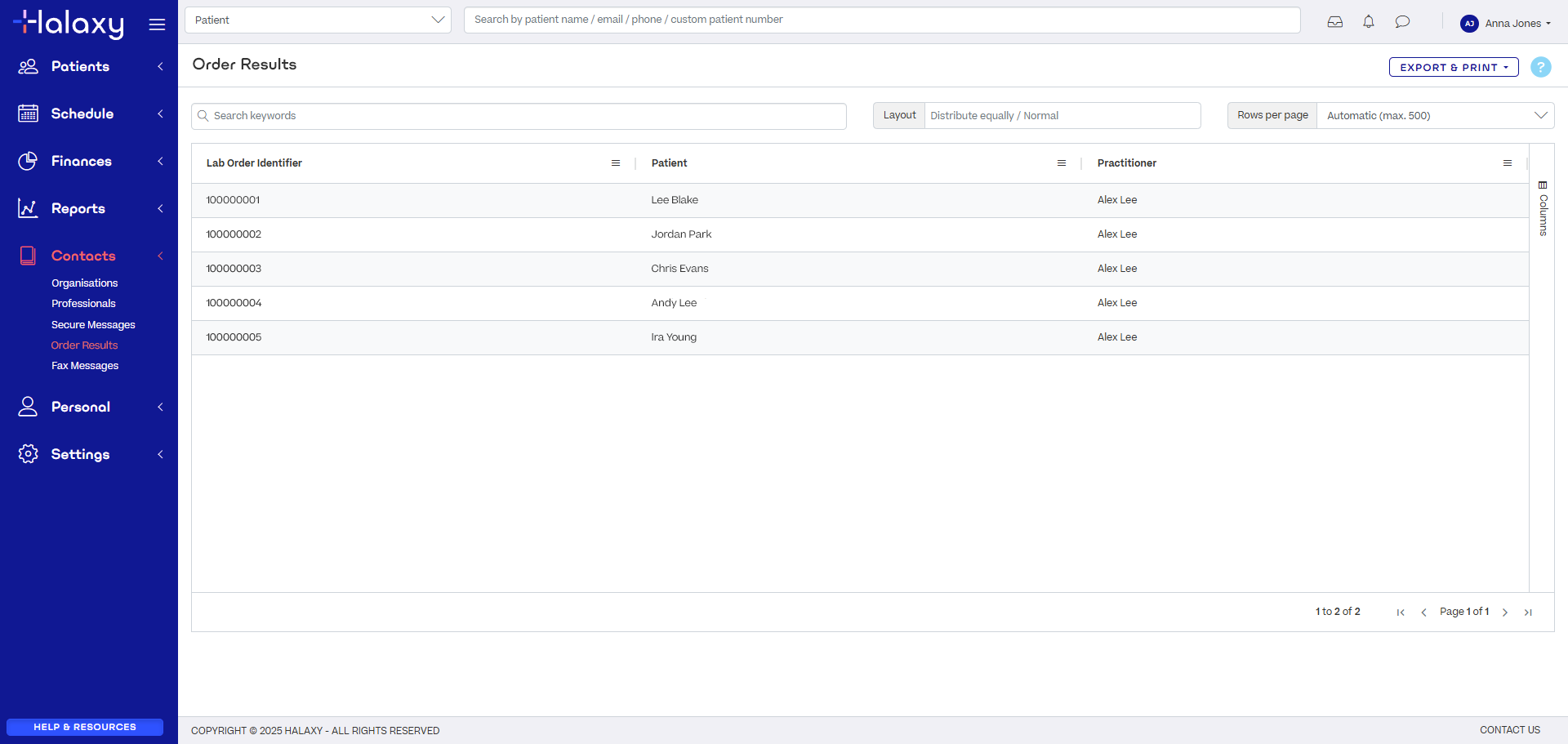This screenshot has height=744, width=1568.
Task: Open Export & Print dropdown
Action: [1454, 67]
